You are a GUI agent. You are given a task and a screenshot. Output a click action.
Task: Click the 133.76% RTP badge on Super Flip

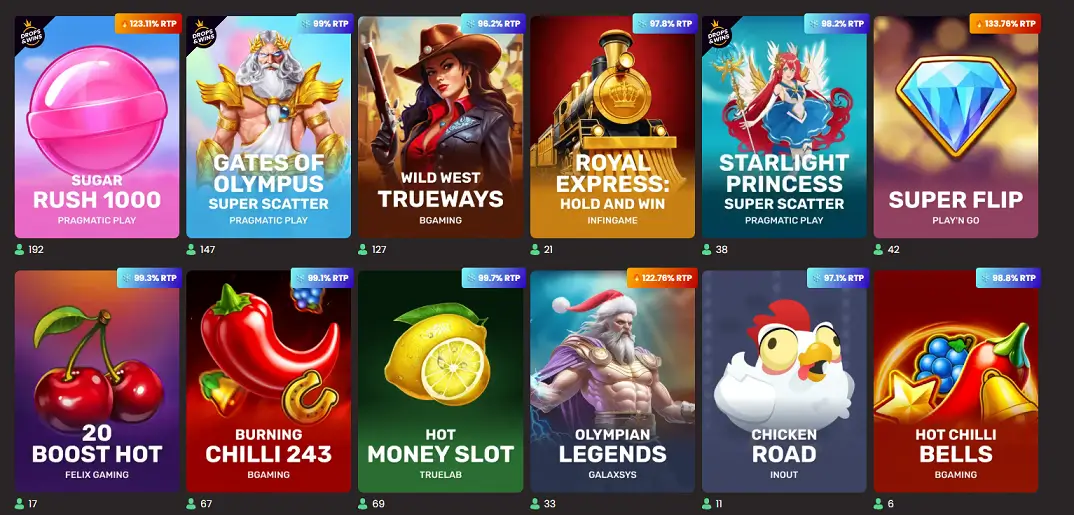pos(1006,23)
